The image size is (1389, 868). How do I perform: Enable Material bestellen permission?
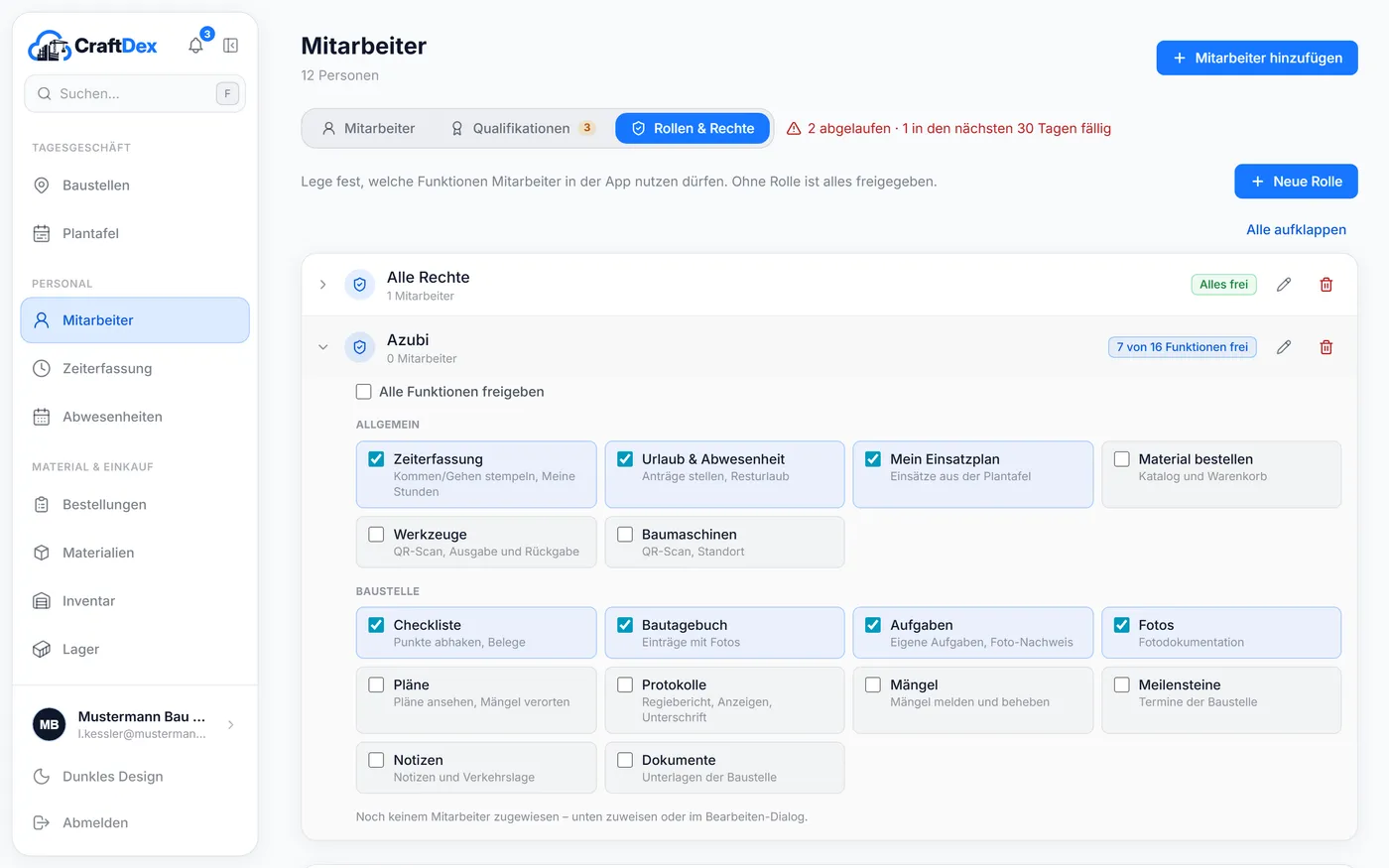tap(1122, 459)
